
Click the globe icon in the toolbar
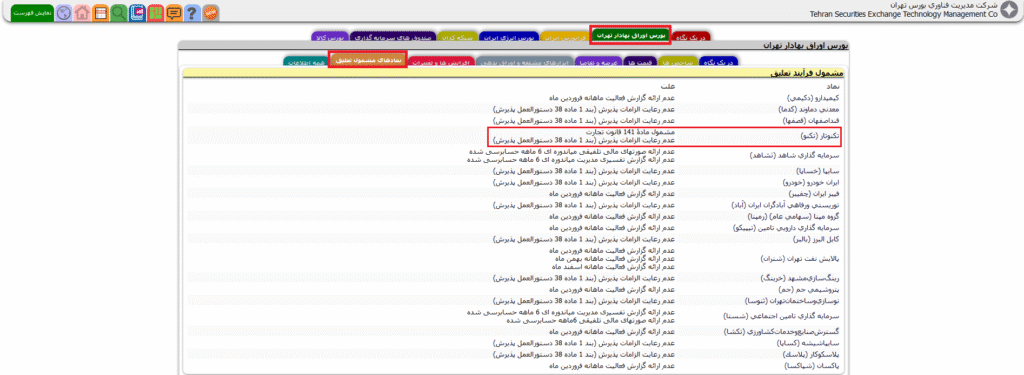[63, 12]
